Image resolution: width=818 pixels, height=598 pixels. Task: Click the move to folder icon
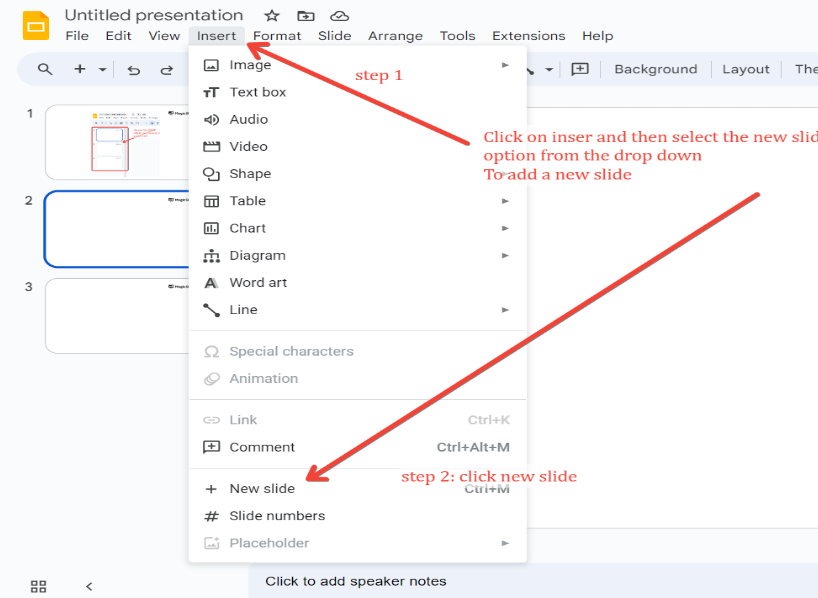pos(306,16)
